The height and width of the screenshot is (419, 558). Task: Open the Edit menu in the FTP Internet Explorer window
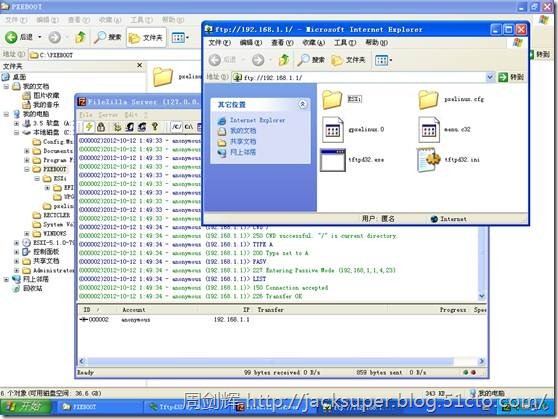251,43
